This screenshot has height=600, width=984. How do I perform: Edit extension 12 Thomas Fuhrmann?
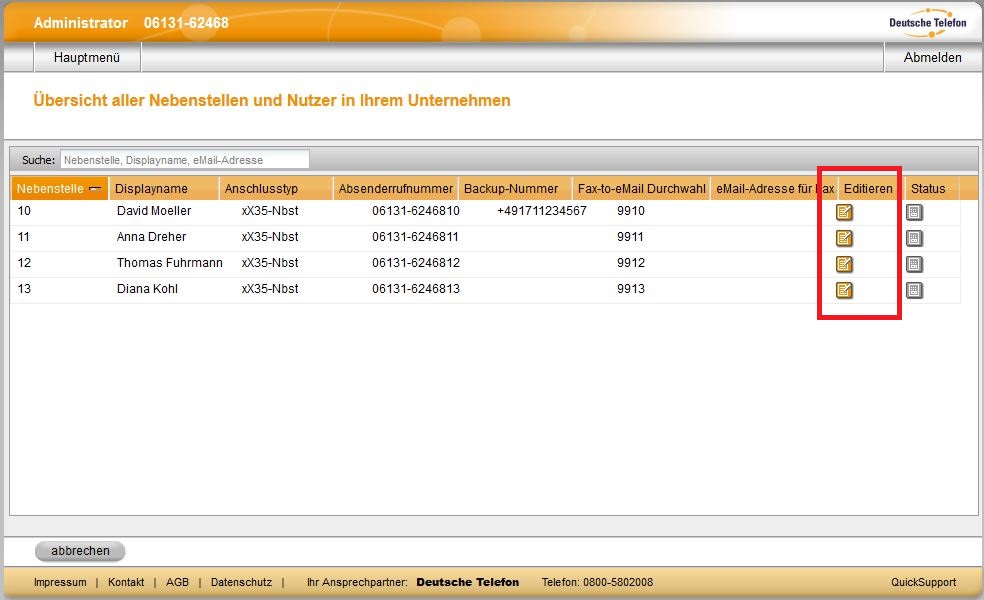click(844, 264)
